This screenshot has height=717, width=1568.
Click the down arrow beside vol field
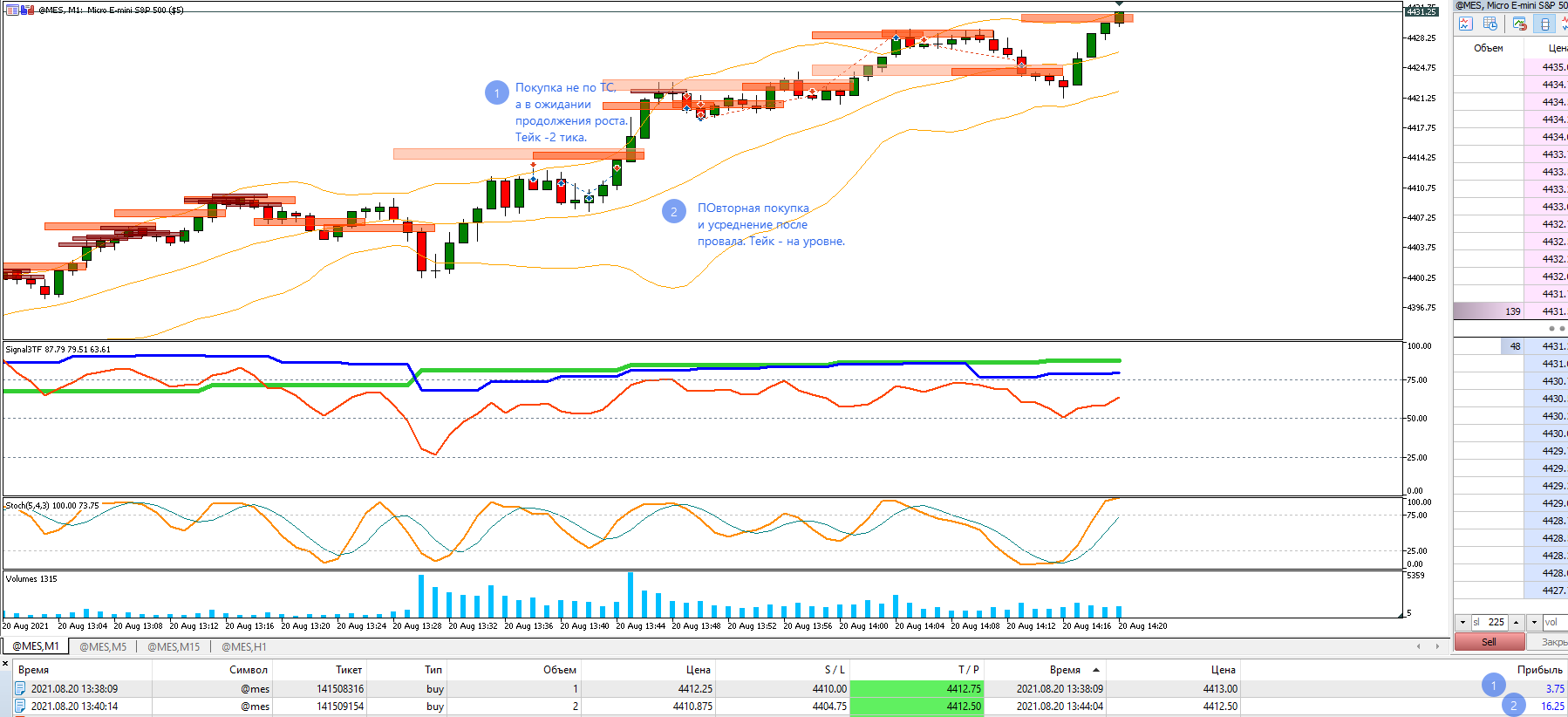(1534, 622)
